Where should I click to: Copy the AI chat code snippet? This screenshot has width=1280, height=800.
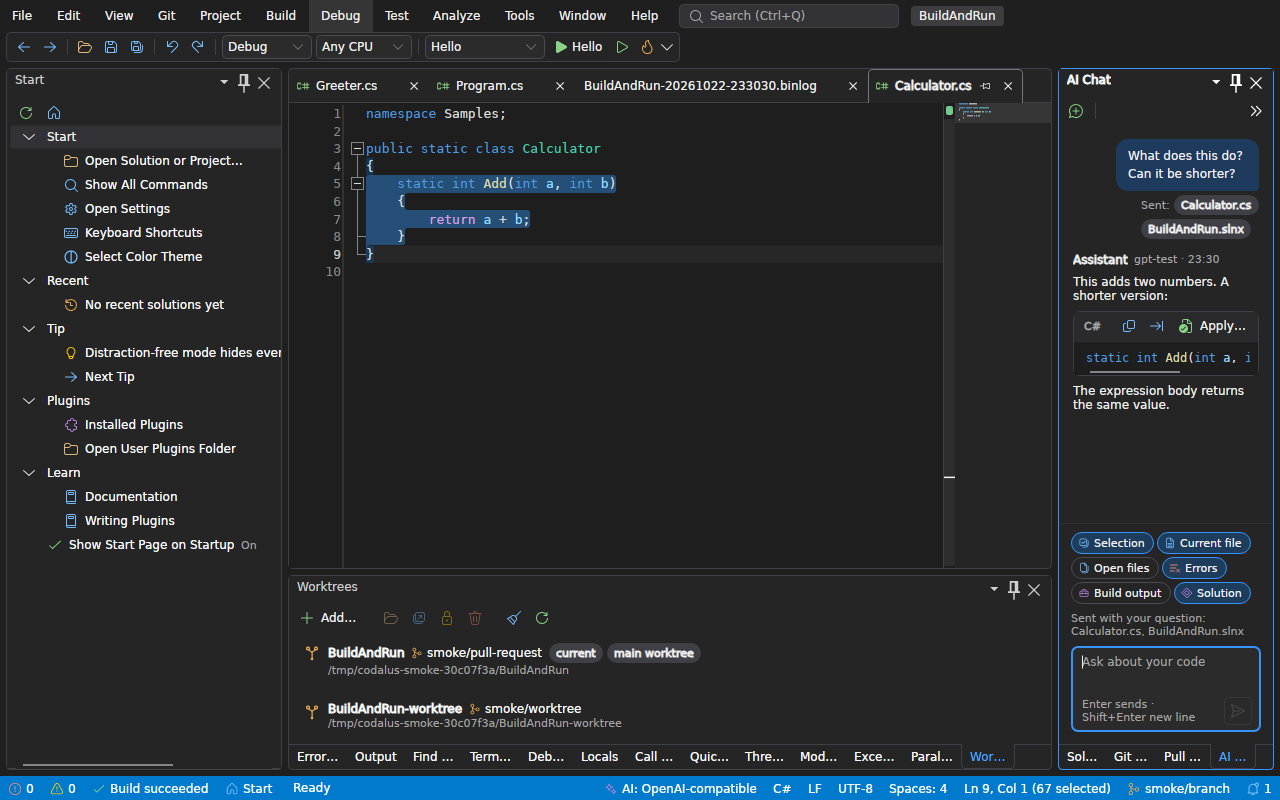pyautogui.click(x=1129, y=326)
